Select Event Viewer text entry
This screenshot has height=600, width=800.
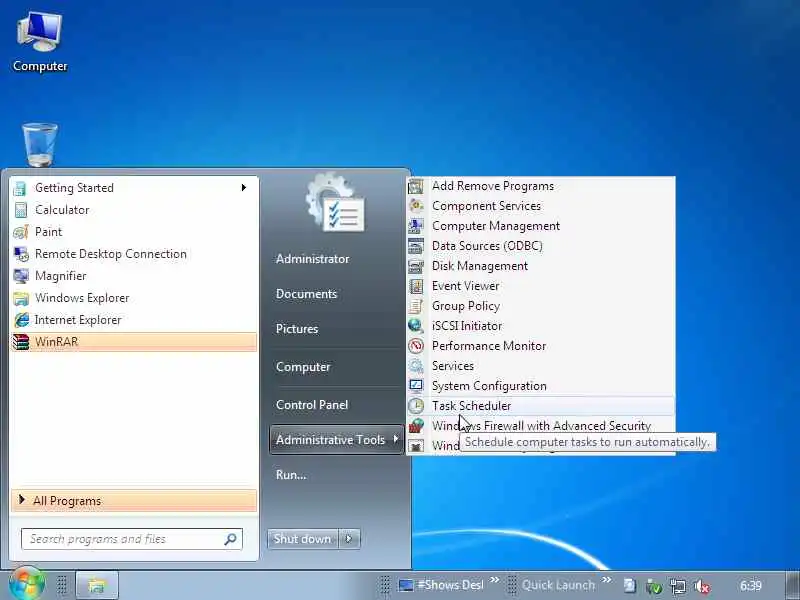coord(465,286)
